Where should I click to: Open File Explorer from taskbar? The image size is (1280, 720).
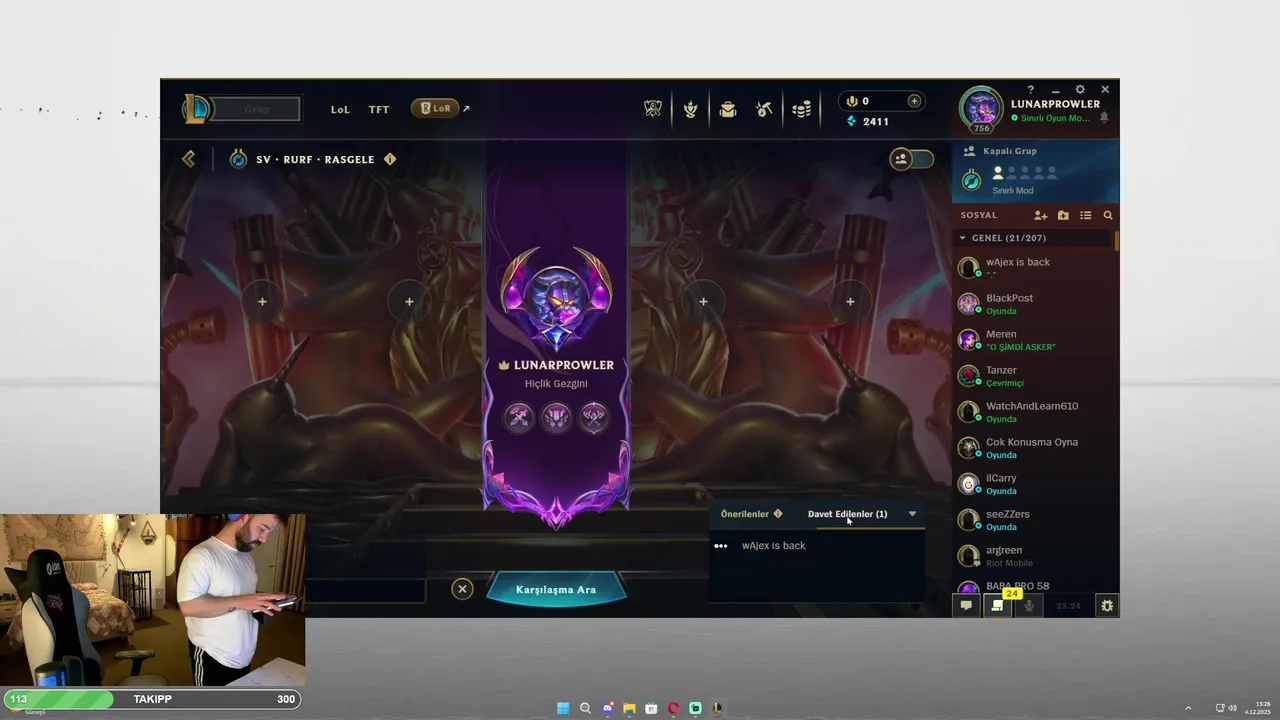(x=629, y=708)
